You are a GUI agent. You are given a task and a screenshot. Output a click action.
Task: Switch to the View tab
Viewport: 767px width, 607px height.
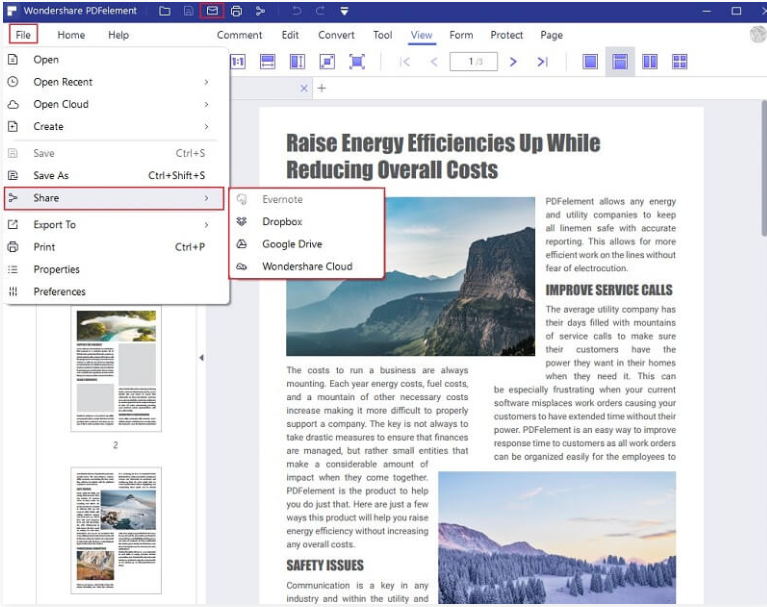pyautogui.click(x=421, y=35)
